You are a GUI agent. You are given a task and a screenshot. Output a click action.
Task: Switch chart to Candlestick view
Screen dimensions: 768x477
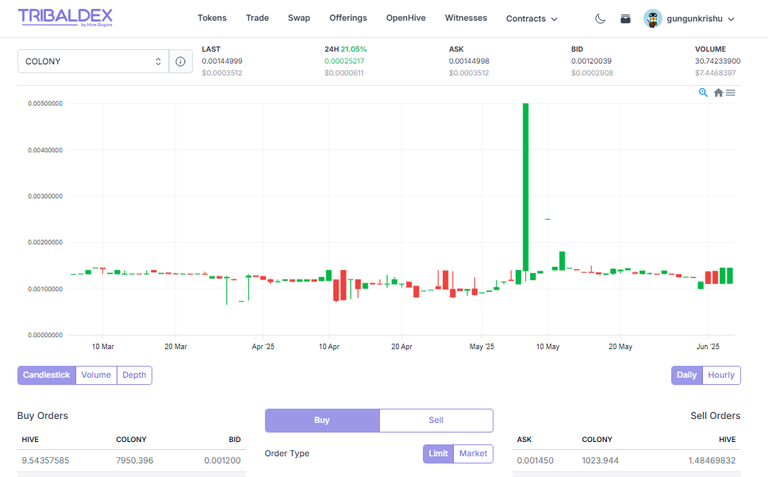tap(47, 375)
